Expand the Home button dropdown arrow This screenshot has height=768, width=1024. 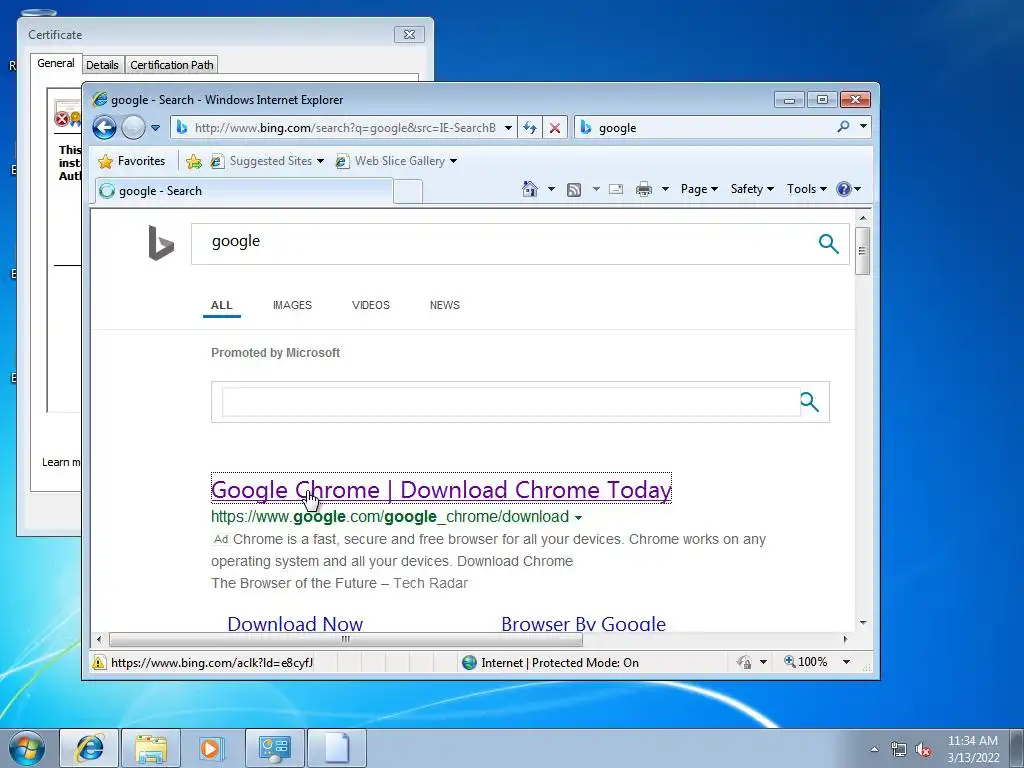[x=551, y=189]
